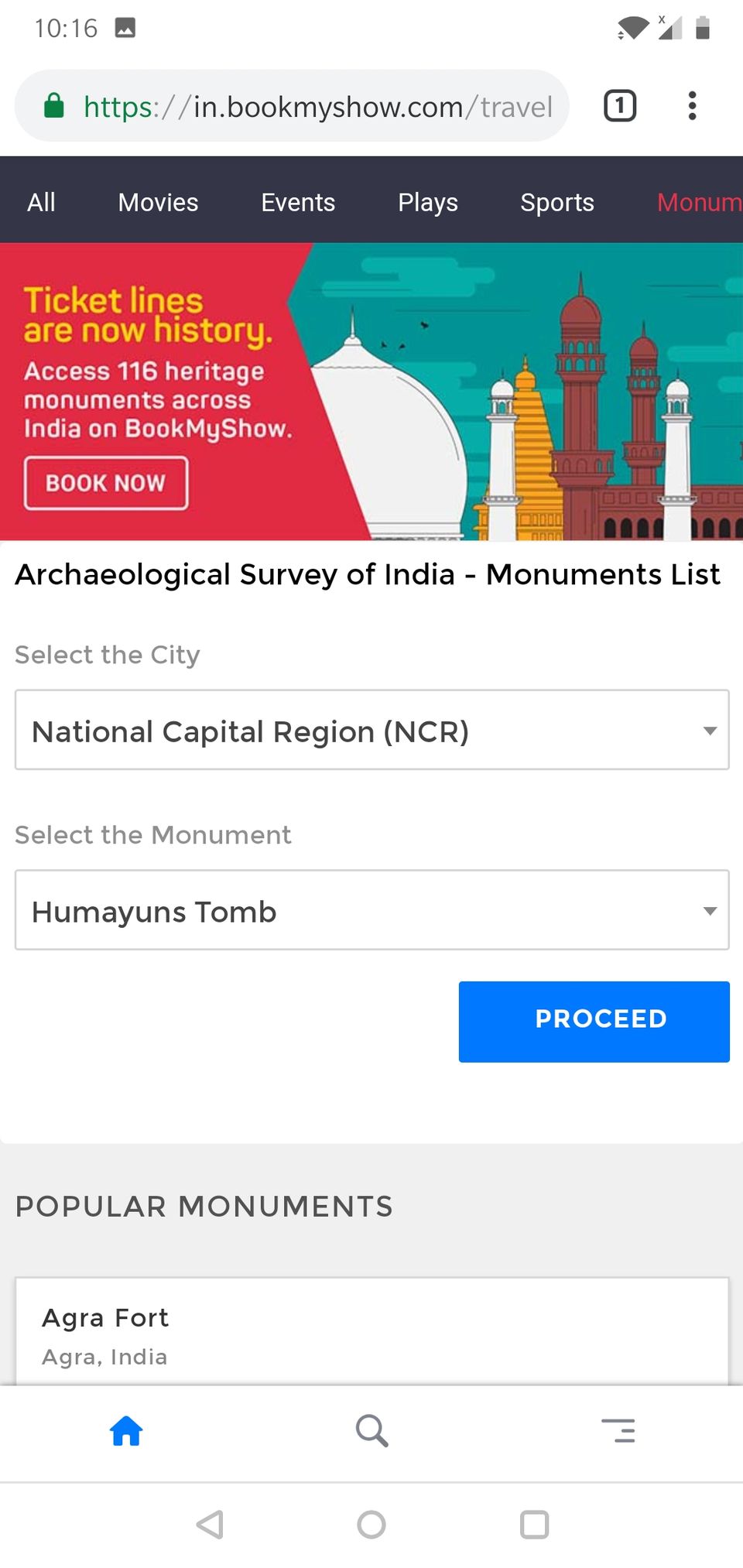Switch to the Events tab

coord(298,202)
